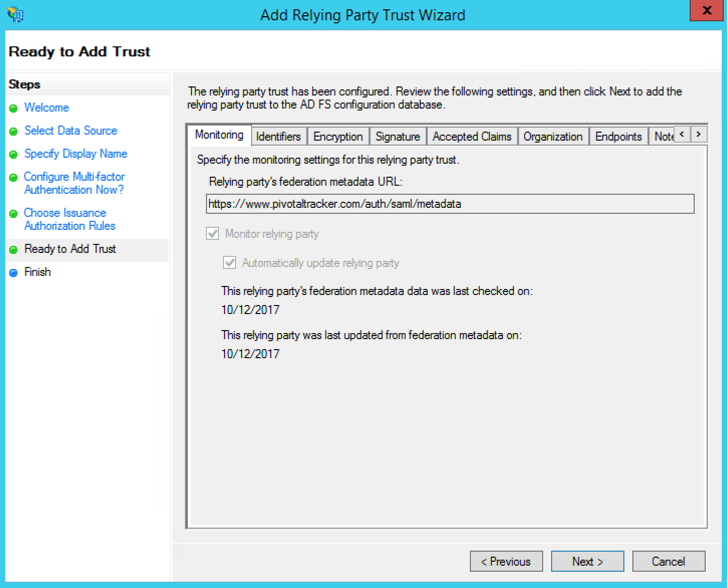View the Endpoints tab
Viewport: 728px width, 588px height.
(618, 136)
